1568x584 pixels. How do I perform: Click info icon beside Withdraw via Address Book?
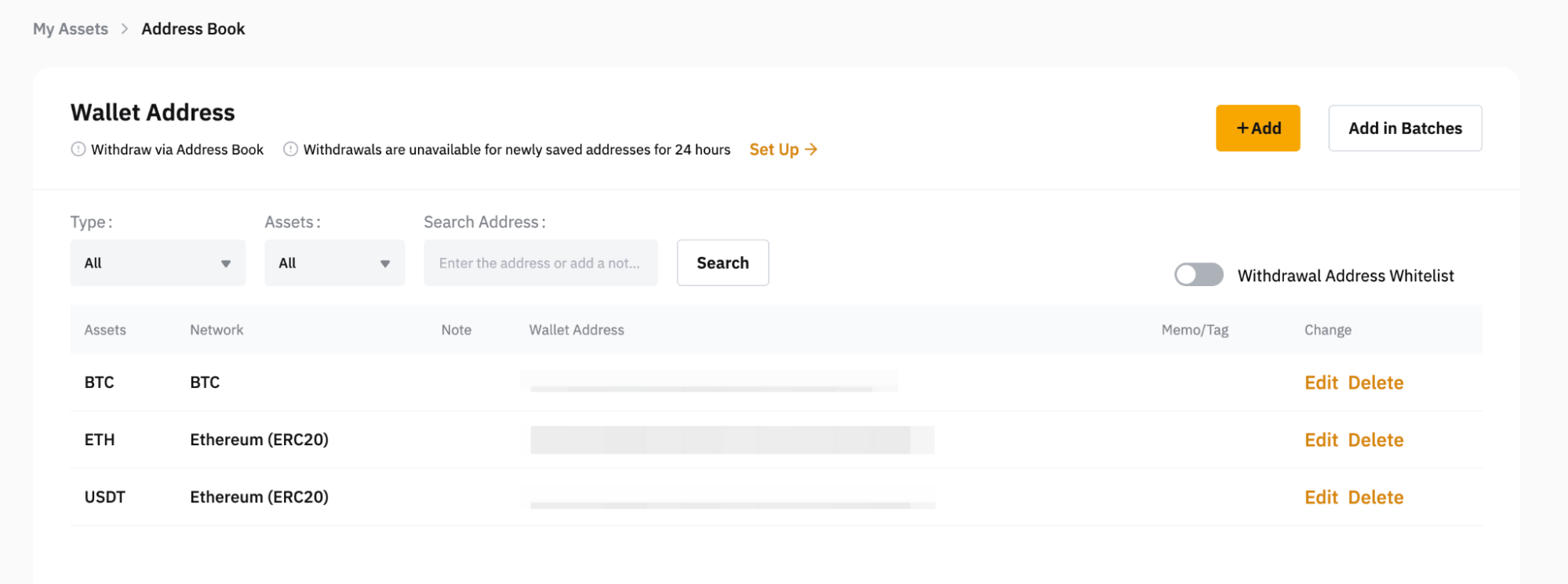[x=78, y=149]
